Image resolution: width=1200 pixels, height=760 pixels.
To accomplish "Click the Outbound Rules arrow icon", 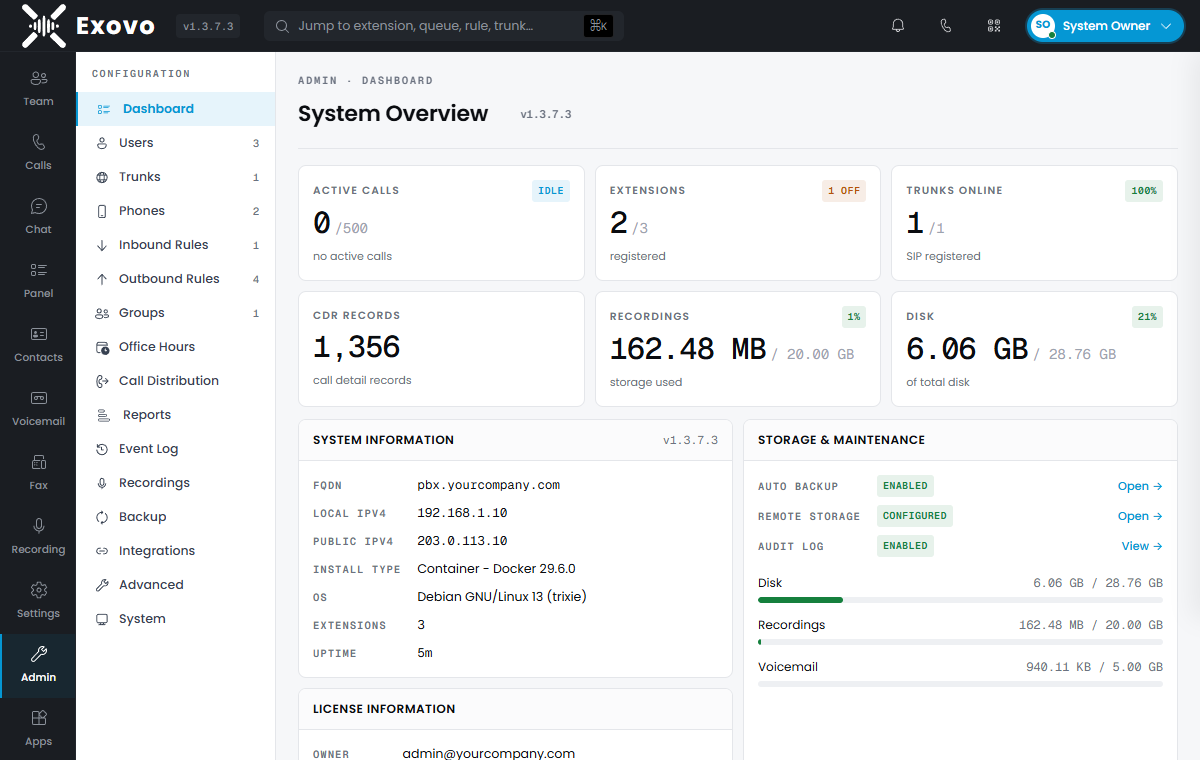I will click(x=102, y=279).
